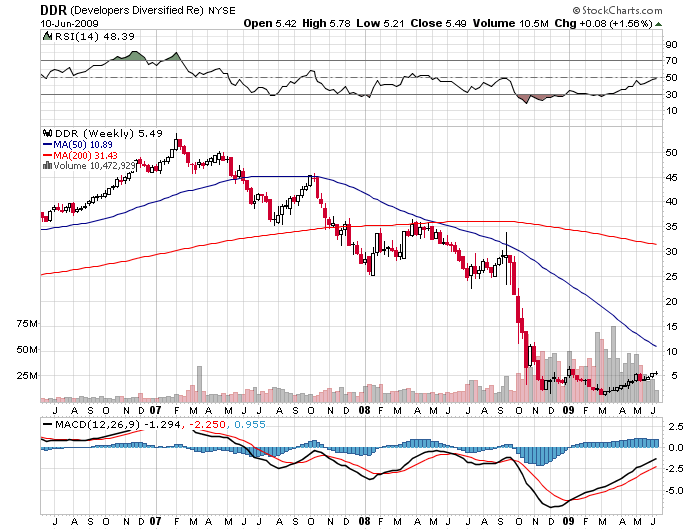Click the '09' year marker on price axis
The height and width of the screenshot is (530, 700).
[568, 410]
